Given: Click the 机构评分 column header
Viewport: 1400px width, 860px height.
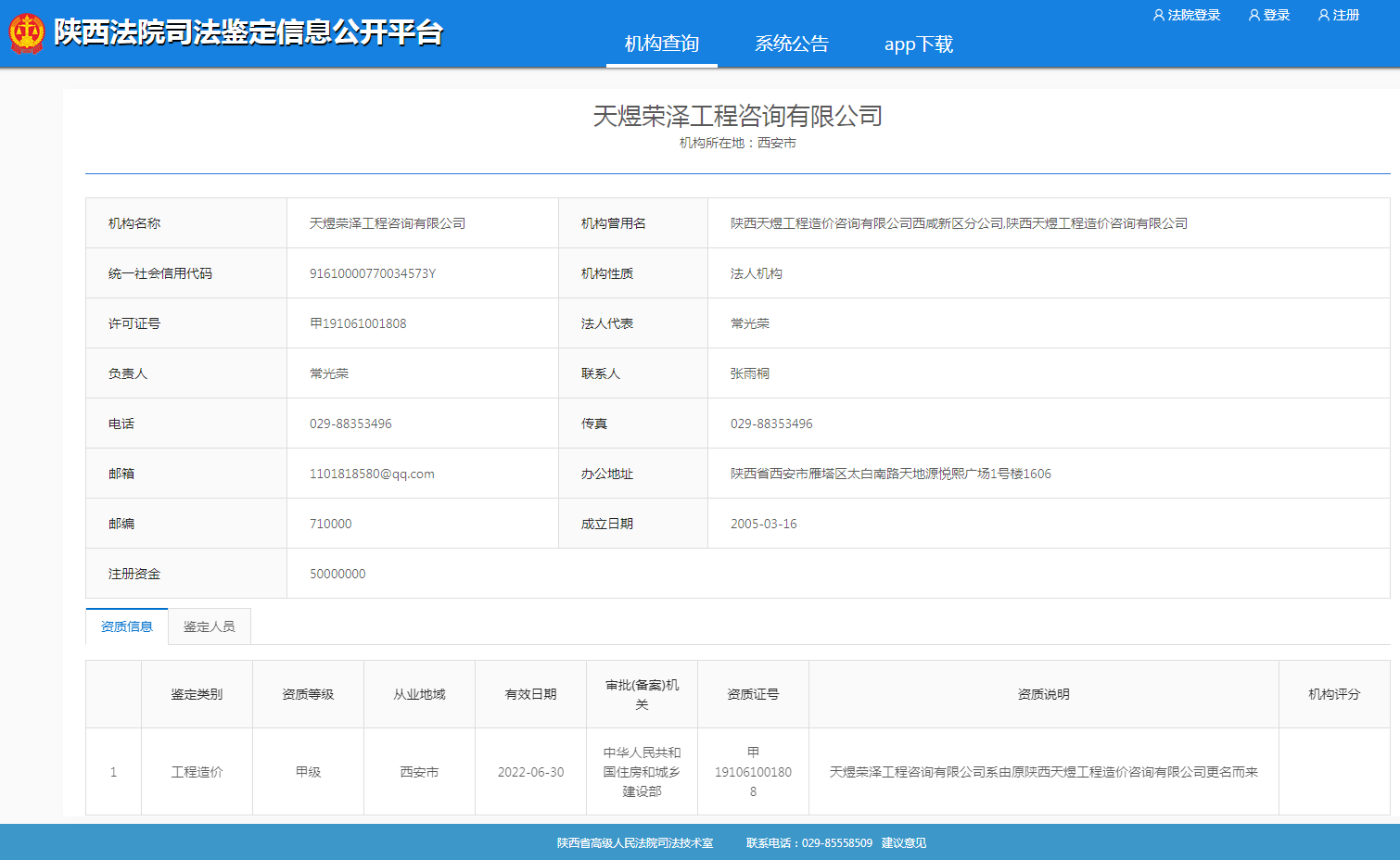Looking at the screenshot, I should tap(1333, 694).
